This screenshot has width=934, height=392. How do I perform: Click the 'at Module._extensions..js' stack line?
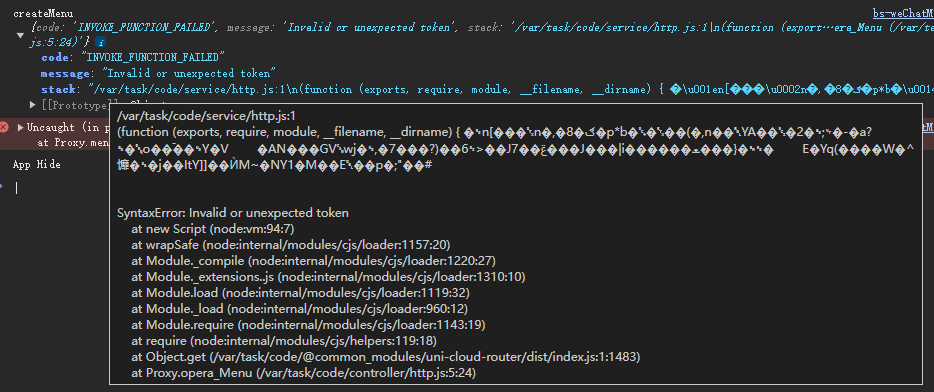tap(328, 277)
